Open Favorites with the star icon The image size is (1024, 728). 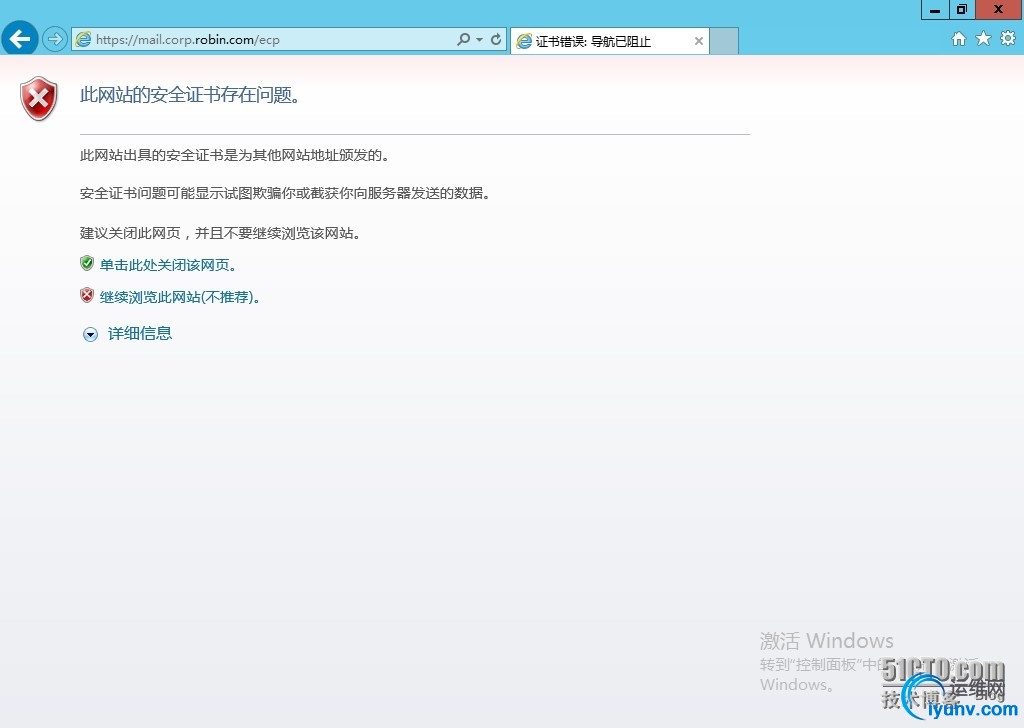[984, 39]
